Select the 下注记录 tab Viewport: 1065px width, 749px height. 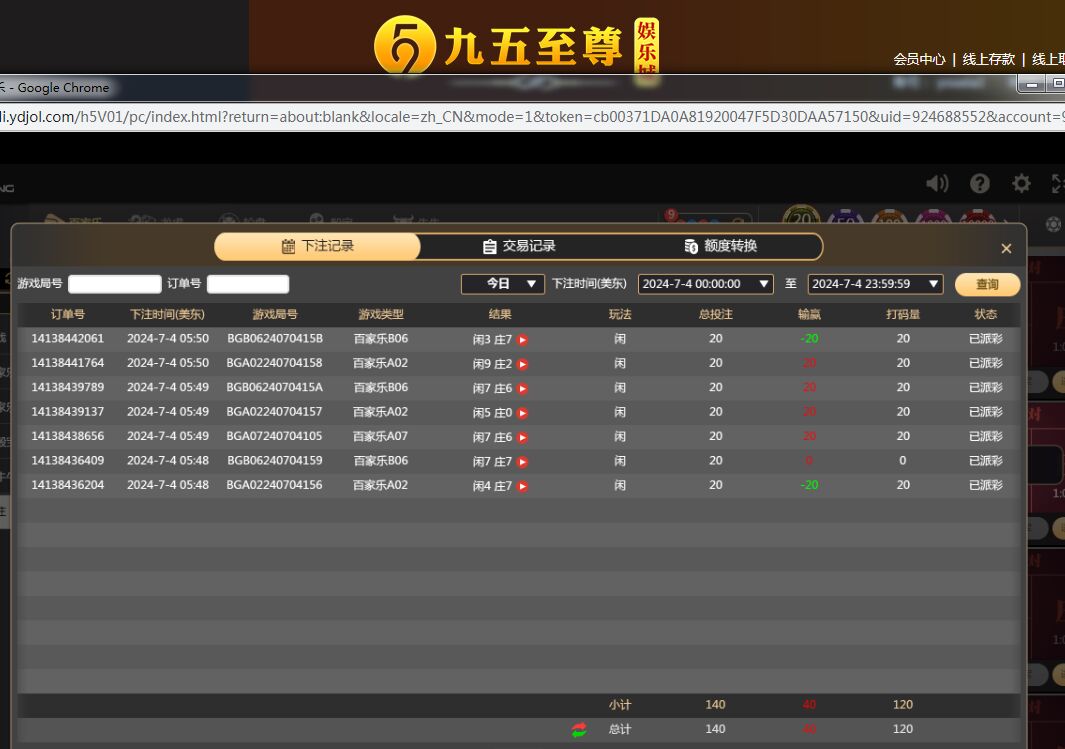[x=318, y=246]
